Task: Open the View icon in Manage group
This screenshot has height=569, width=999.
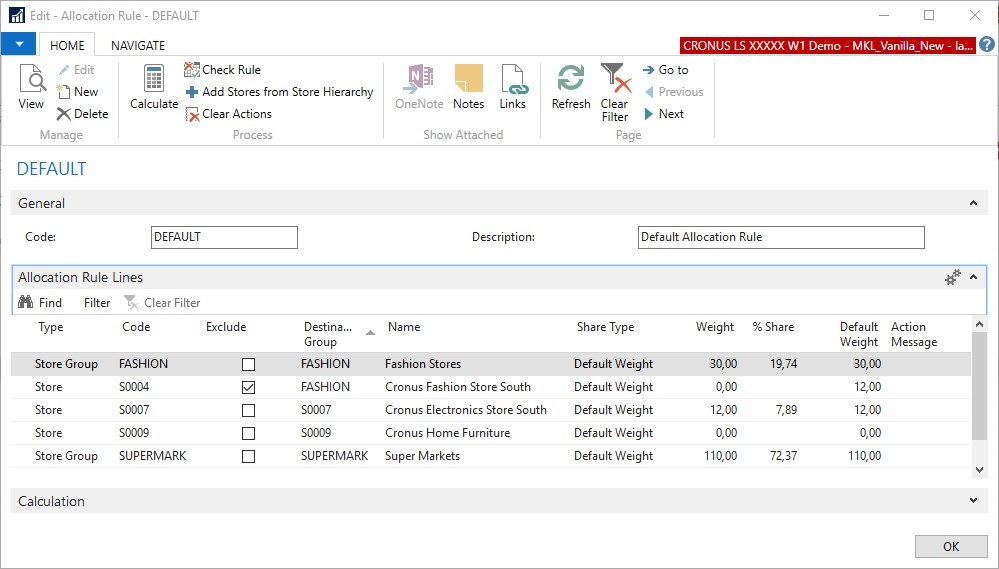Action: (x=31, y=87)
